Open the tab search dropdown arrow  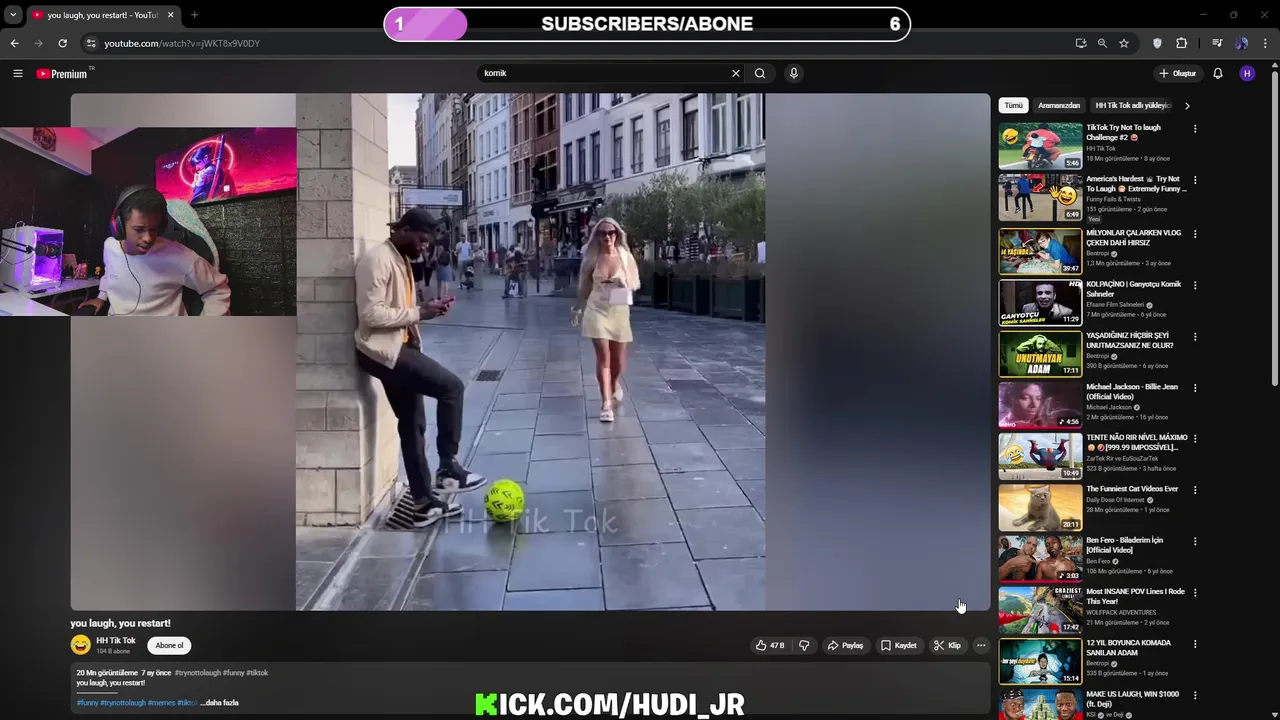13,15
